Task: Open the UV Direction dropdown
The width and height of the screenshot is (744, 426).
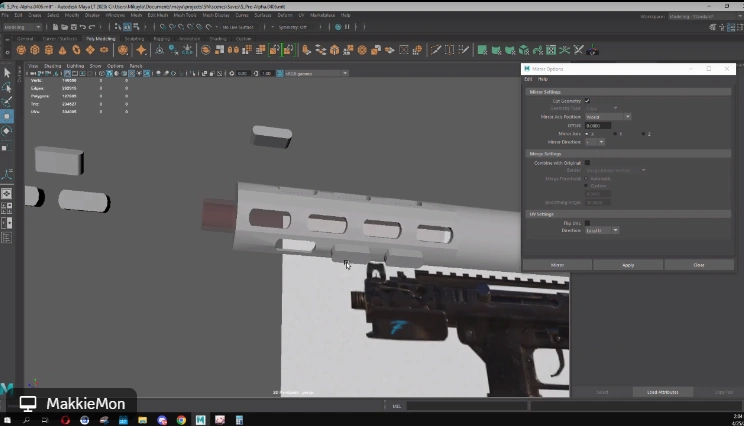Action: point(601,230)
